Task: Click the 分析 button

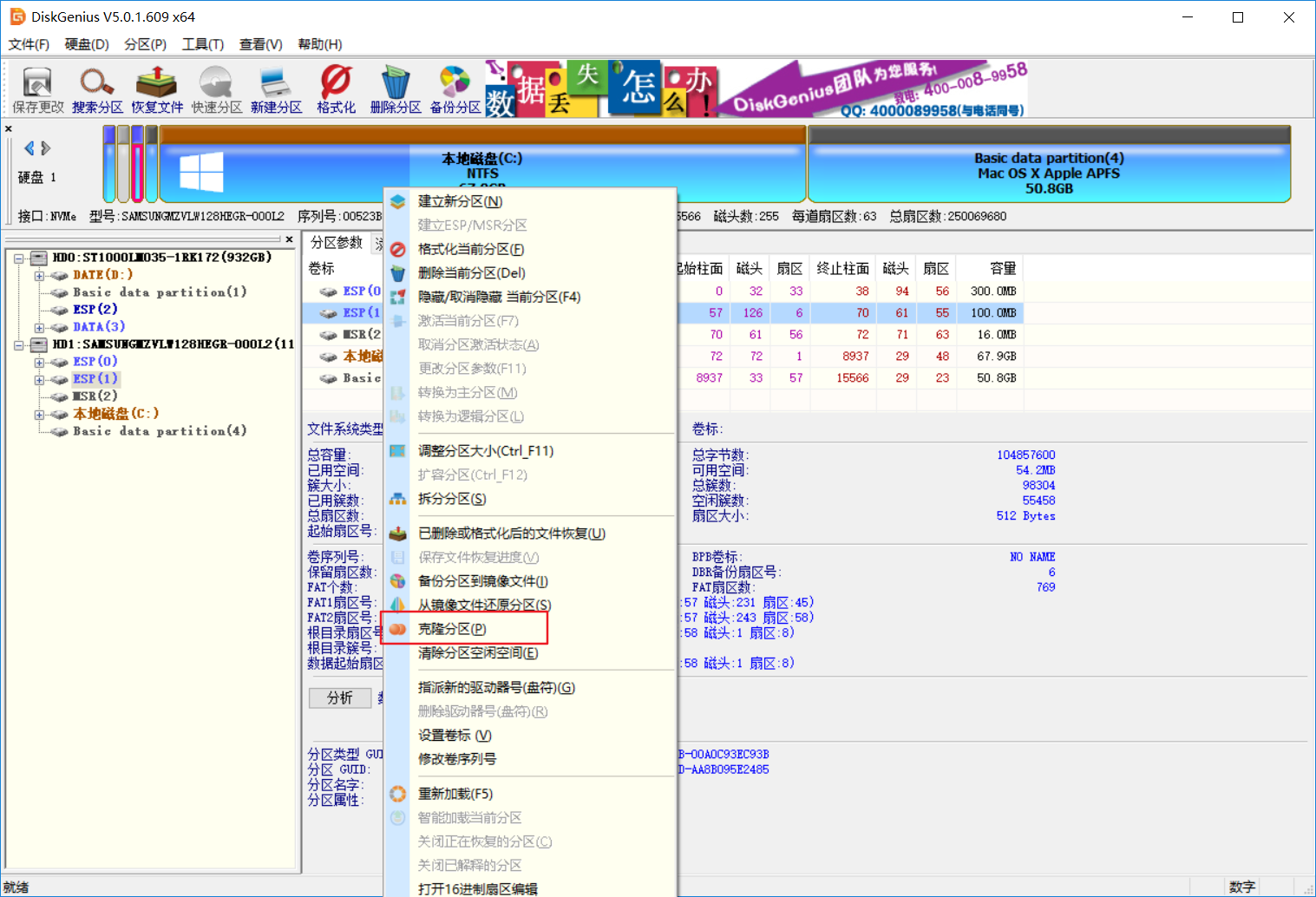Action: pos(339,698)
